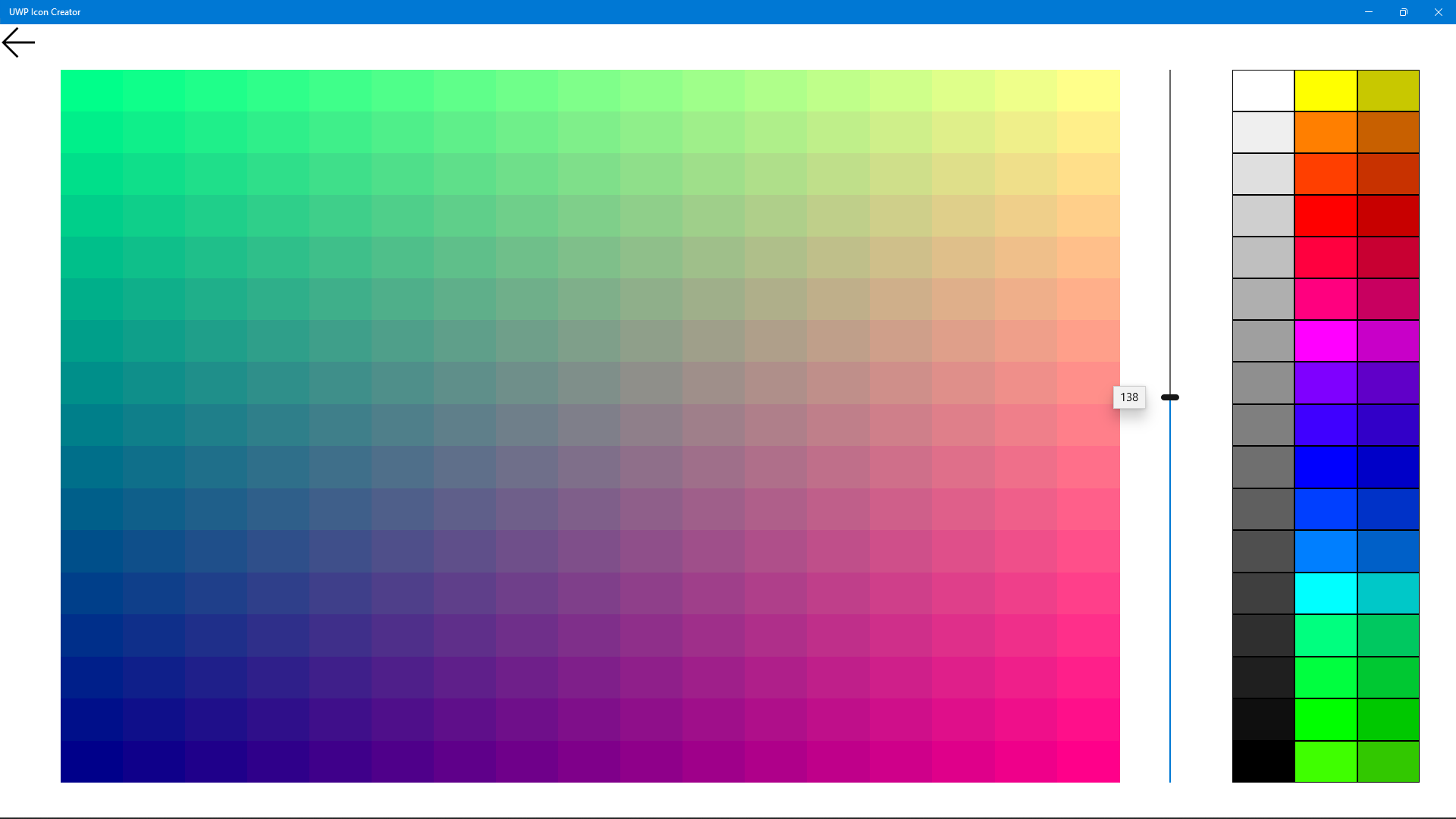This screenshot has height=819, width=1456.
Task: Choose the violet purple palette swatch
Action: [x=1326, y=383]
